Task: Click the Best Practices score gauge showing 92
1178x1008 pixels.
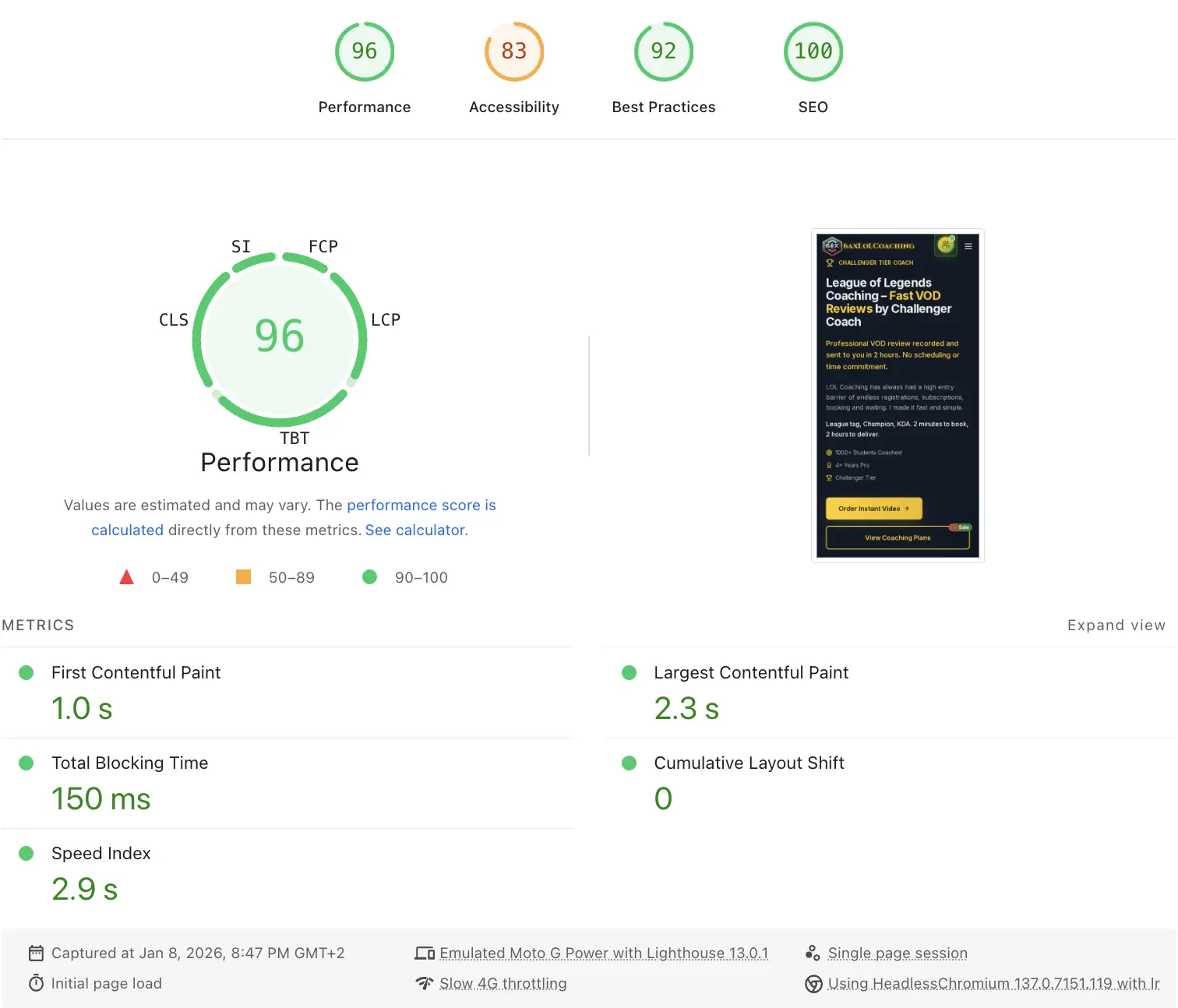Action: (x=663, y=51)
